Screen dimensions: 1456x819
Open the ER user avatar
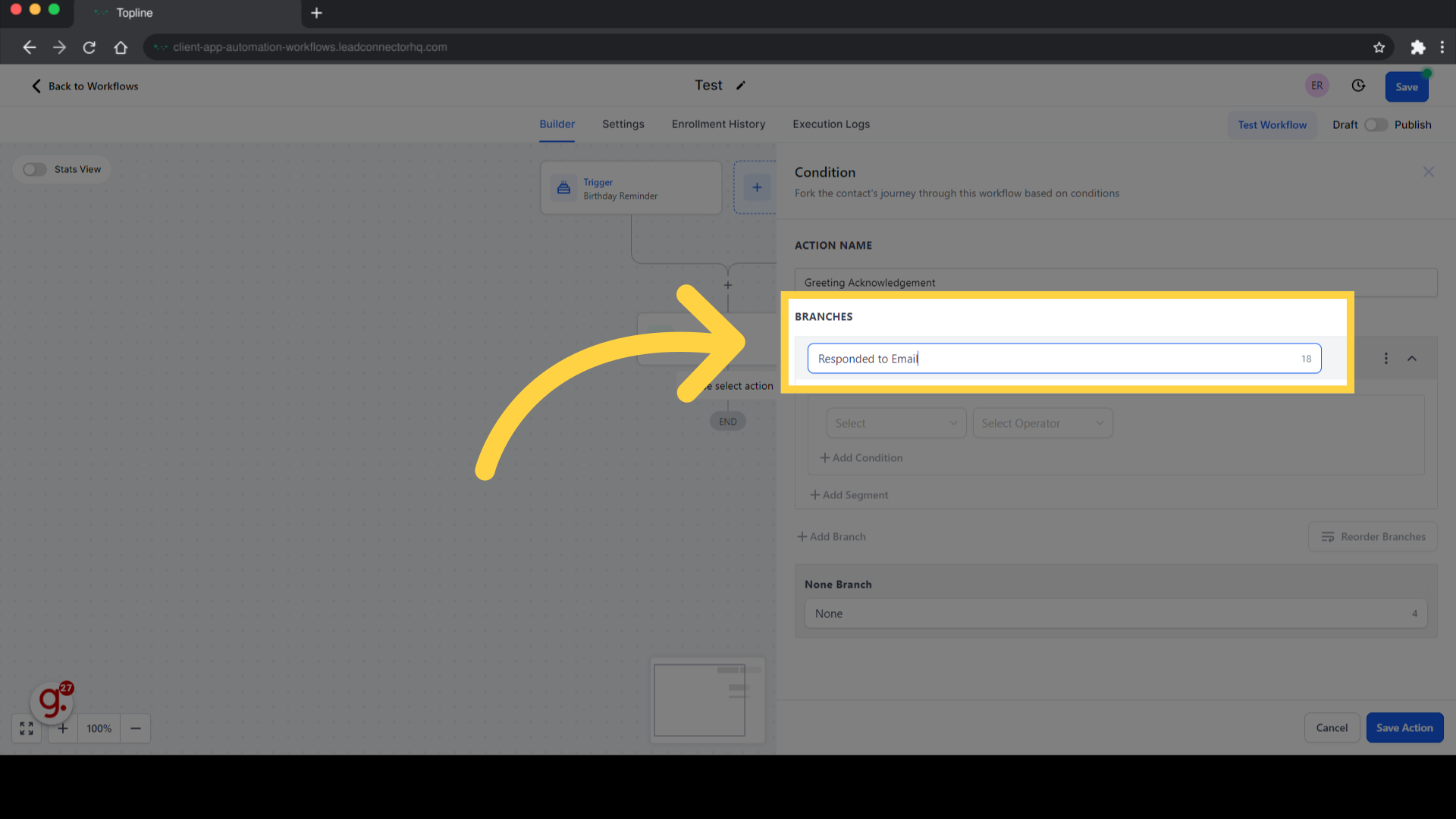pos(1317,86)
